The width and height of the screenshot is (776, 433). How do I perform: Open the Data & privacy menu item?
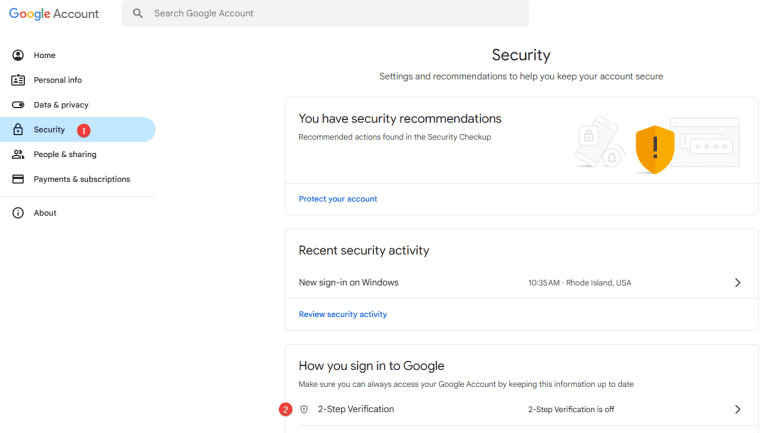pyautogui.click(x=61, y=105)
